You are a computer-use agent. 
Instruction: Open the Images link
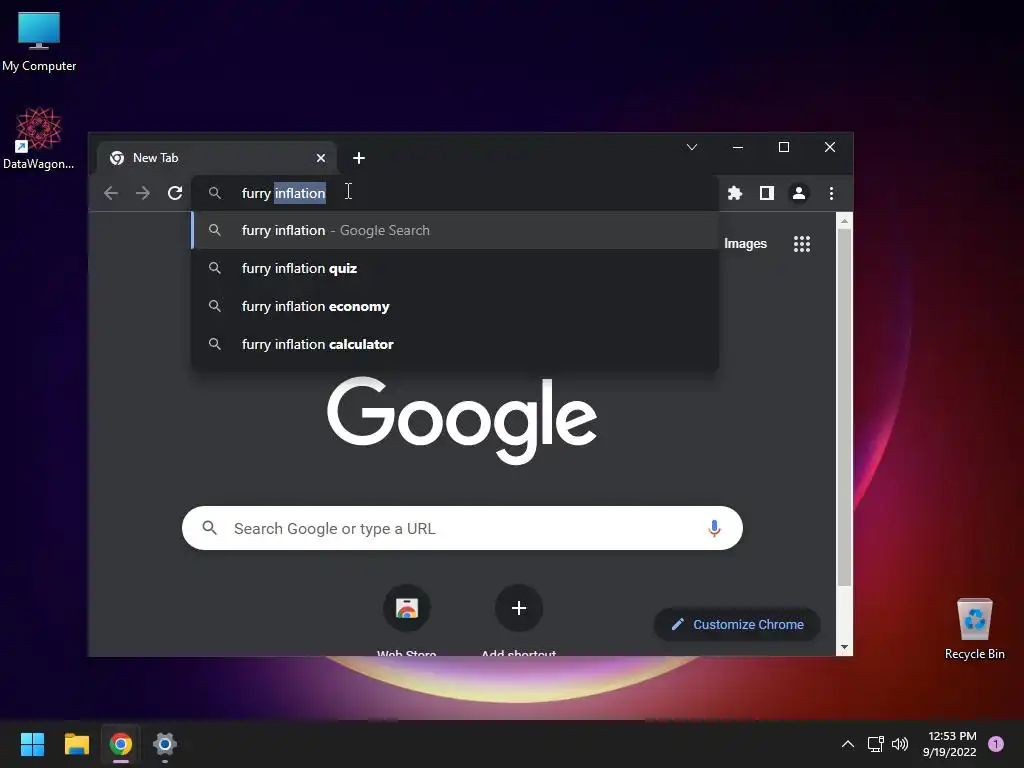click(745, 244)
